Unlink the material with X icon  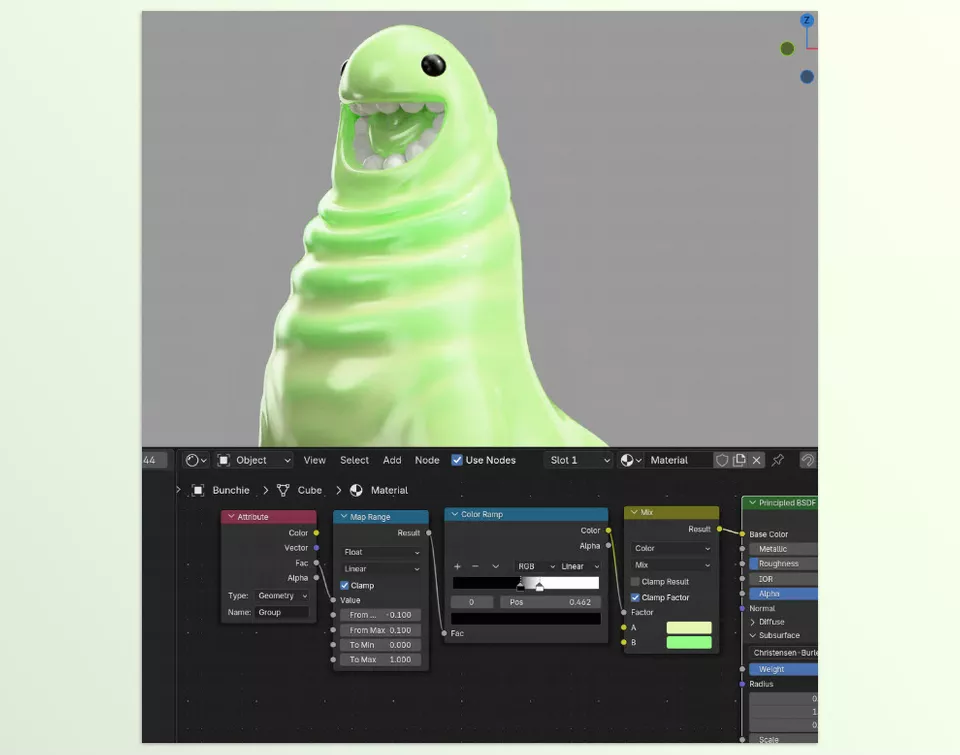pyautogui.click(x=757, y=460)
